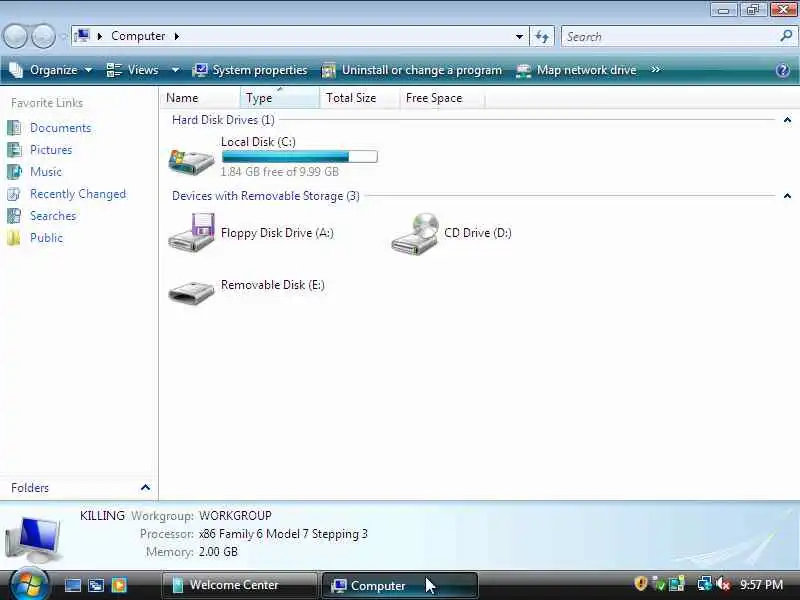Viewport: 800px width, 600px height.
Task: Click Switch between windows in Quick Launch
Action: click(x=96, y=585)
